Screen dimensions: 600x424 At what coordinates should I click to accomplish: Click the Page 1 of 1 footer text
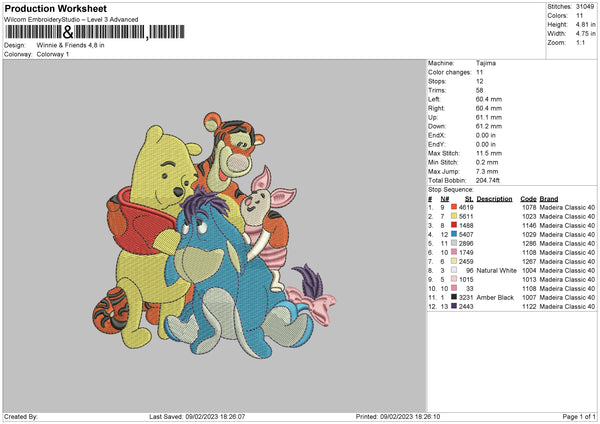click(572, 417)
